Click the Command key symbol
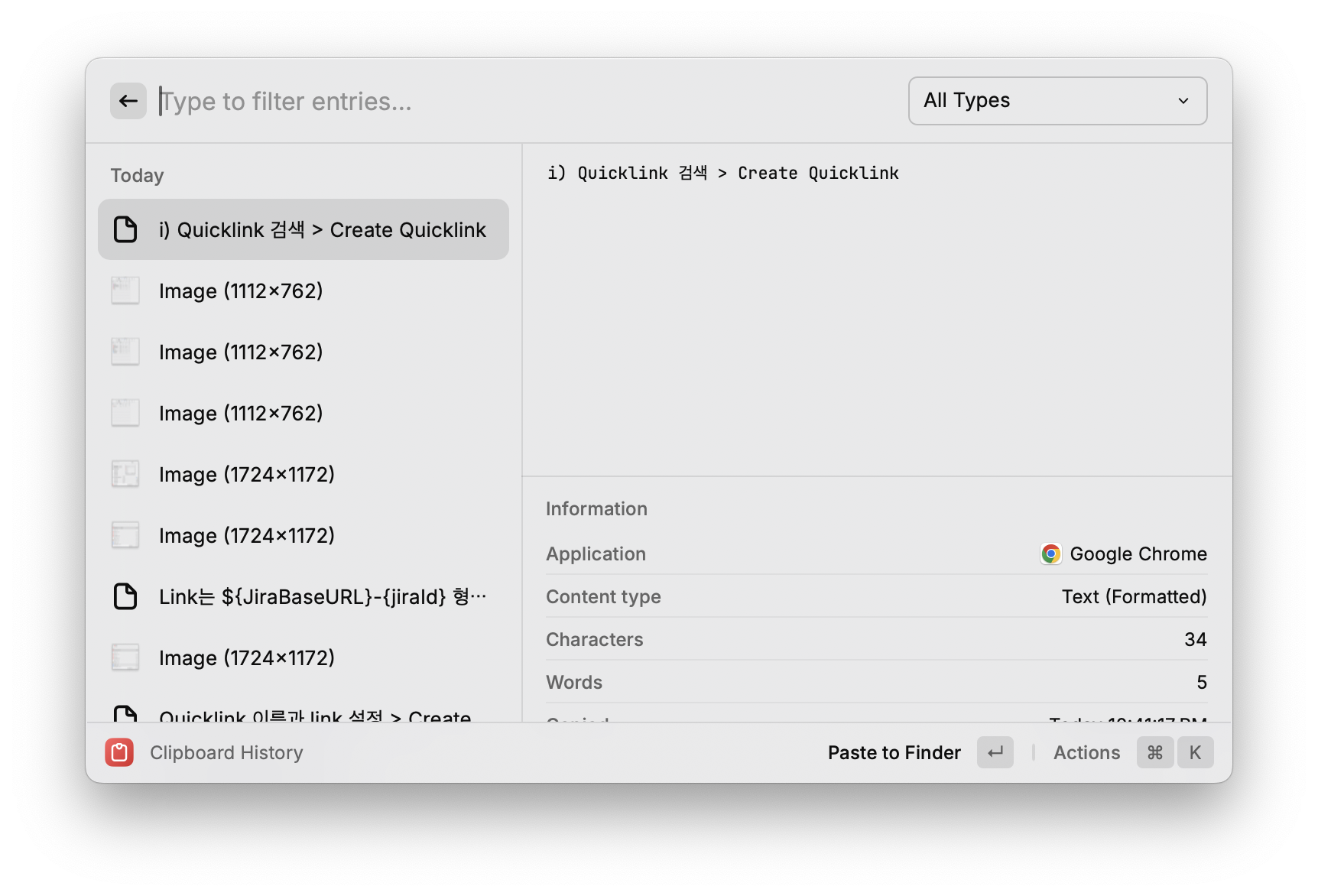This screenshot has width=1318, height=896. coord(1155,752)
